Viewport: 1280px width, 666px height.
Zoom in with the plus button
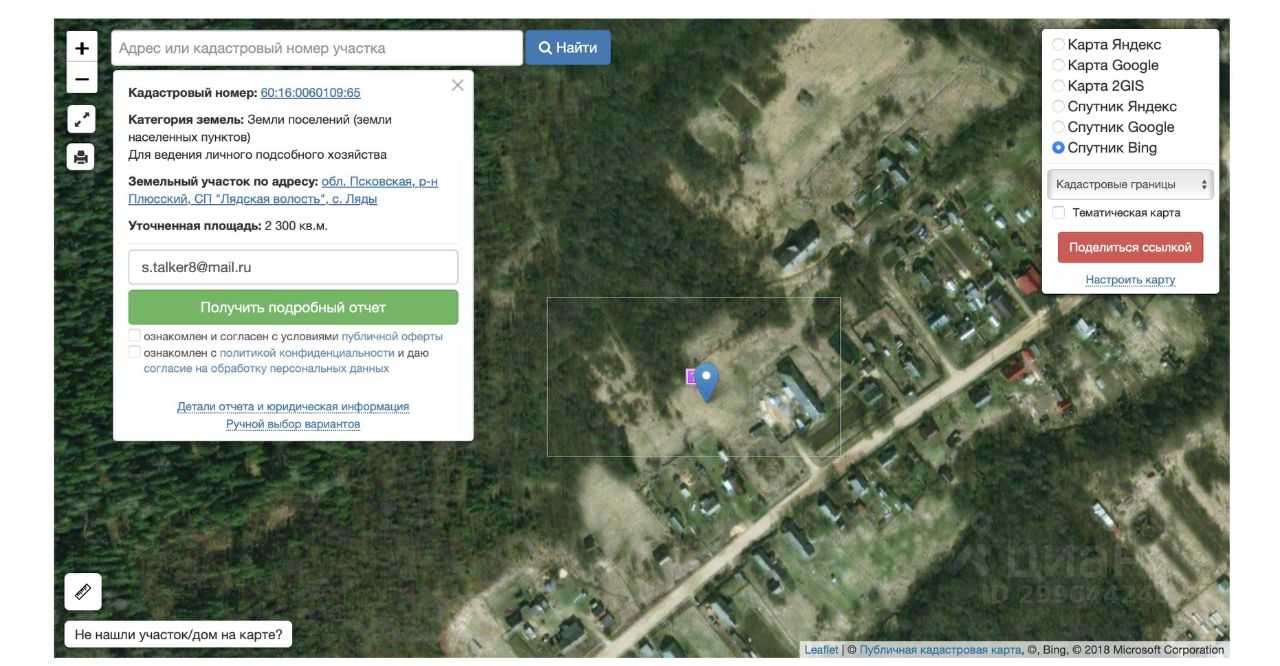[x=82, y=47]
